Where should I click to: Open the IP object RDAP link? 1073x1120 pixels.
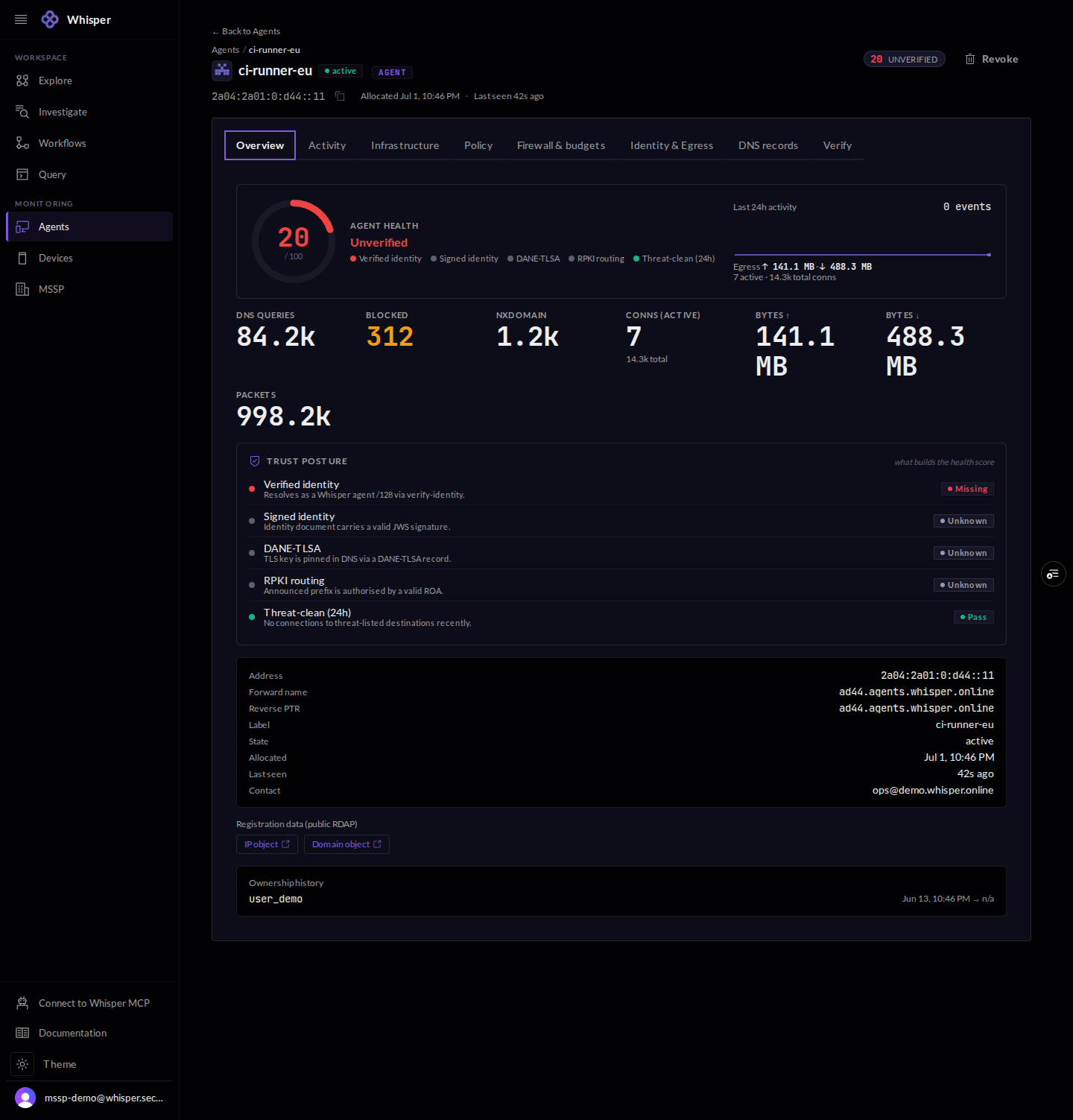click(267, 844)
